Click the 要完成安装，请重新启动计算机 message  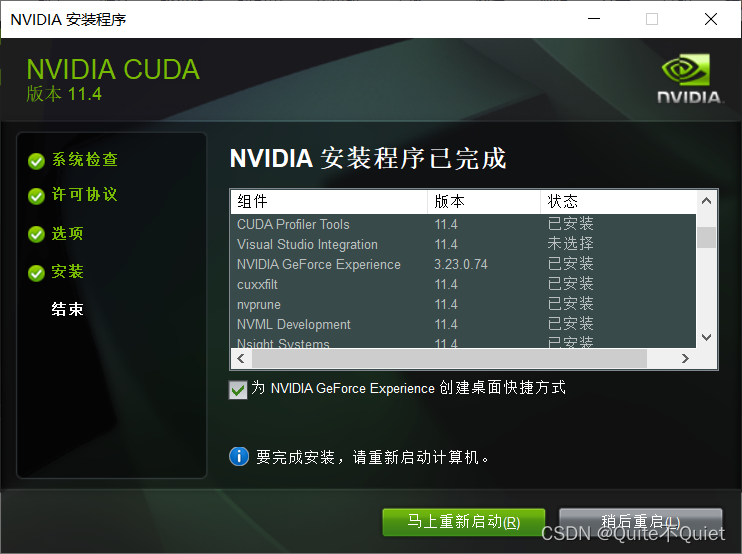373,457
